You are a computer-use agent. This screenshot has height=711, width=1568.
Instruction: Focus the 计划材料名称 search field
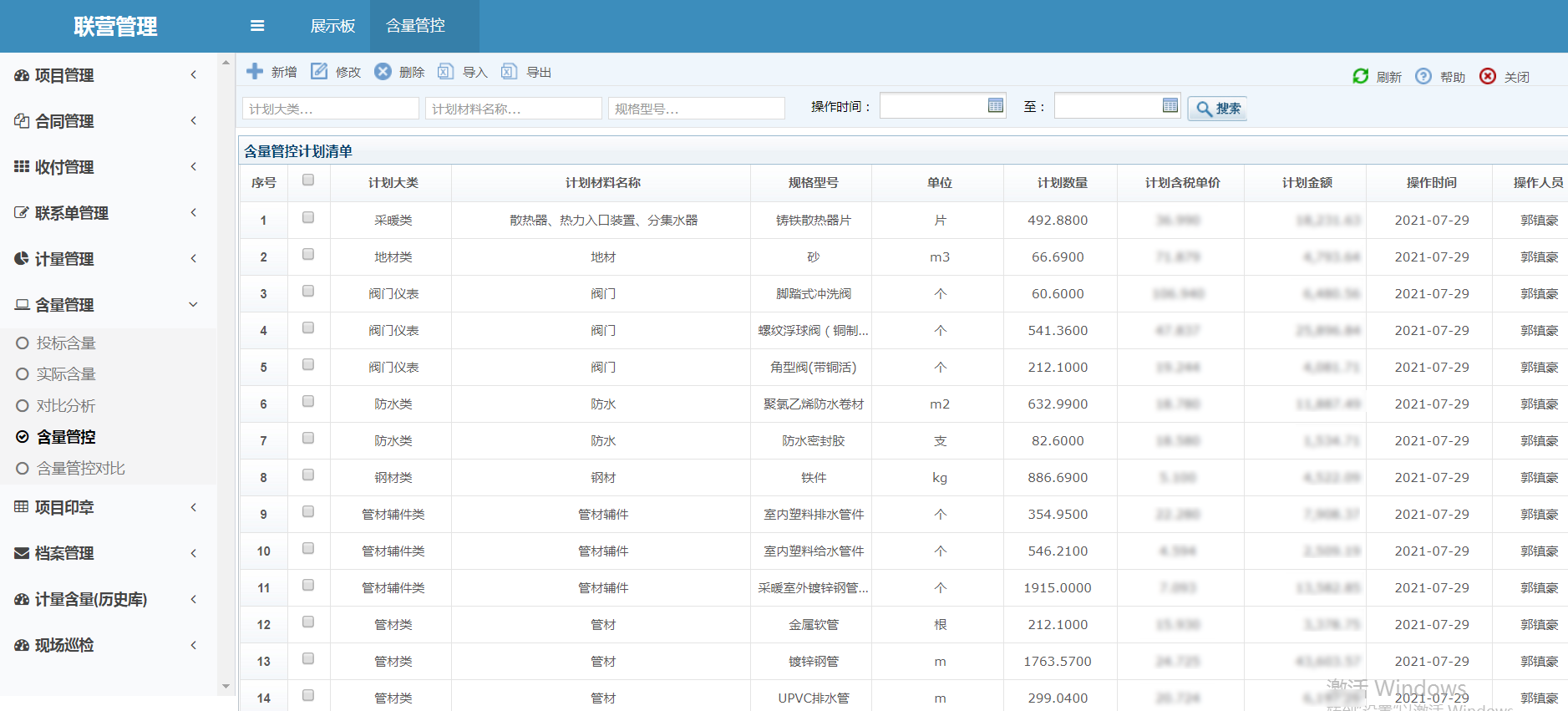click(514, 109)
